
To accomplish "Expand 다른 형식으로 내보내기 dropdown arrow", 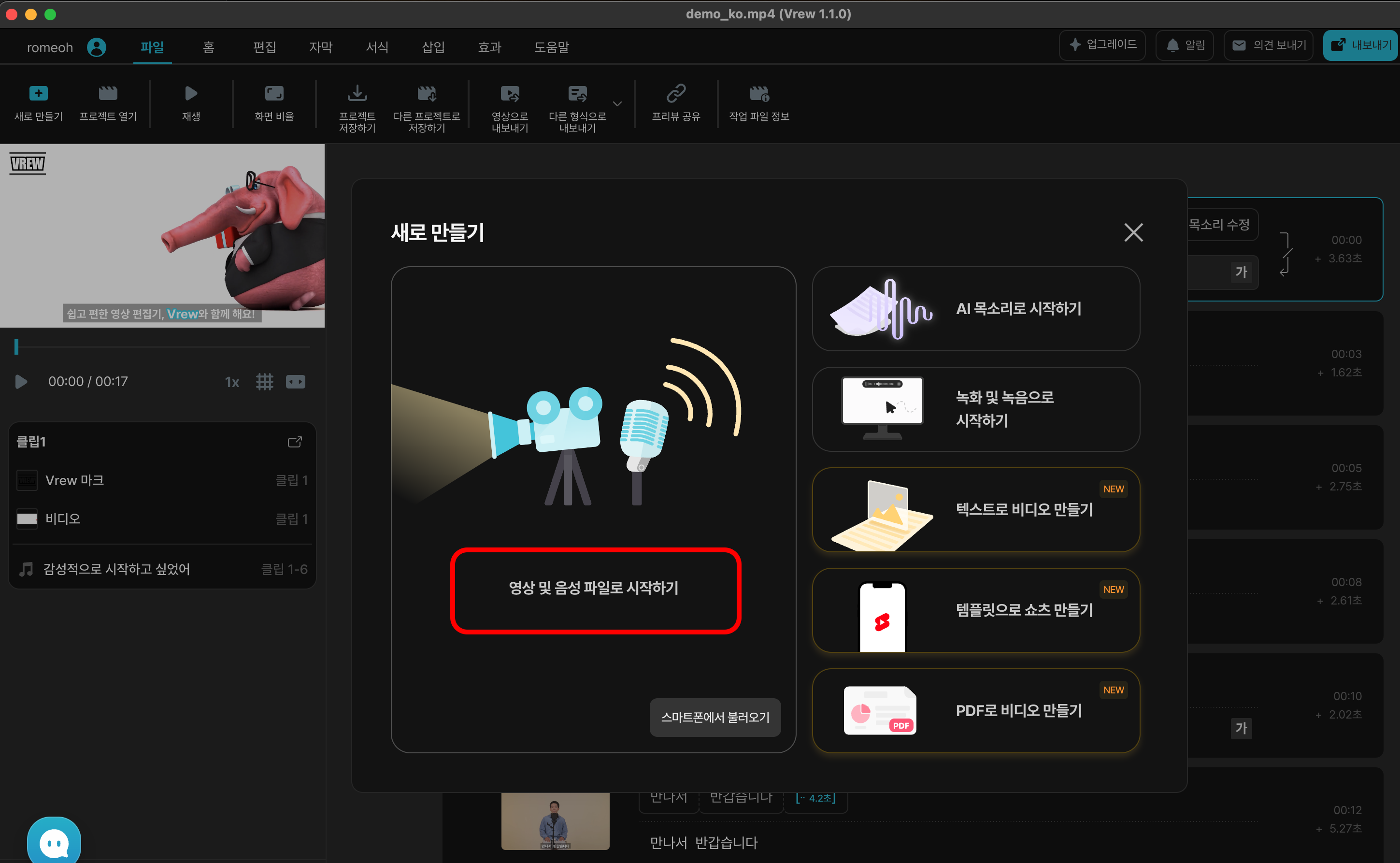I will click(x=617, y=104).
